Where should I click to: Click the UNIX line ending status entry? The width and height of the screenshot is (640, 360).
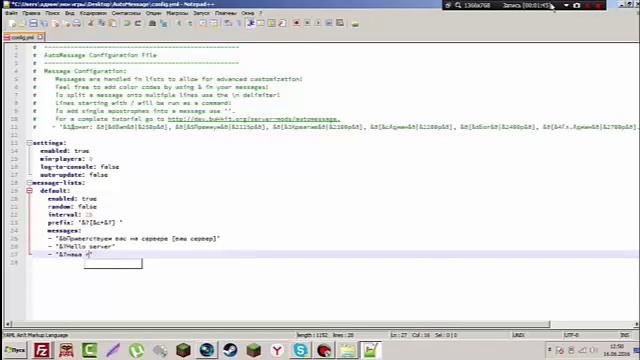(518, 335)
